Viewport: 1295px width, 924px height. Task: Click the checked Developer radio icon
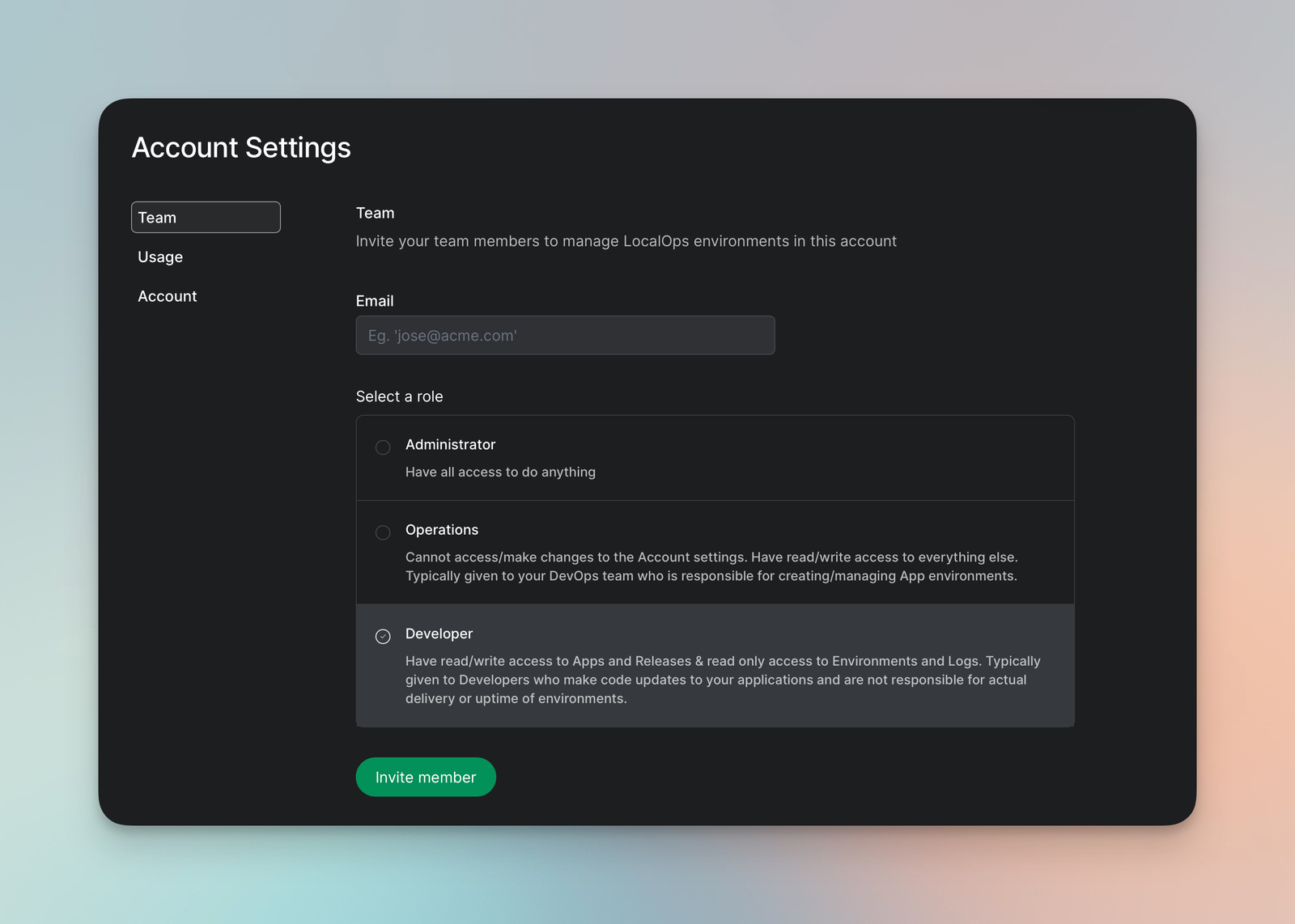coord(383,637)
